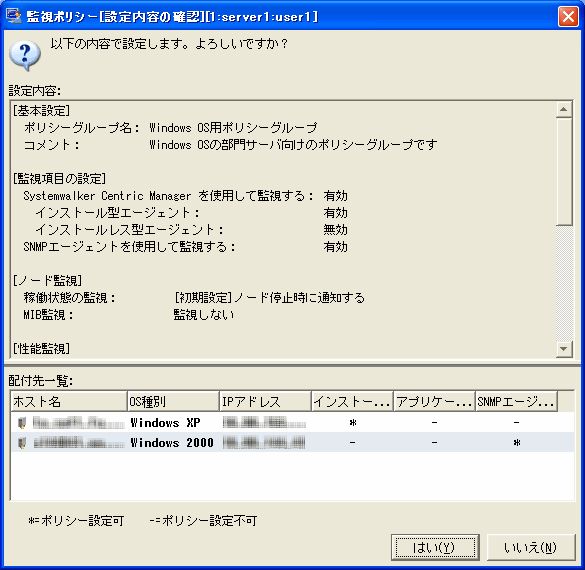This screenshot has height=570, width=585.
Task: Click the [監視項目の設定] section heading
Action: tap(59, 178)
